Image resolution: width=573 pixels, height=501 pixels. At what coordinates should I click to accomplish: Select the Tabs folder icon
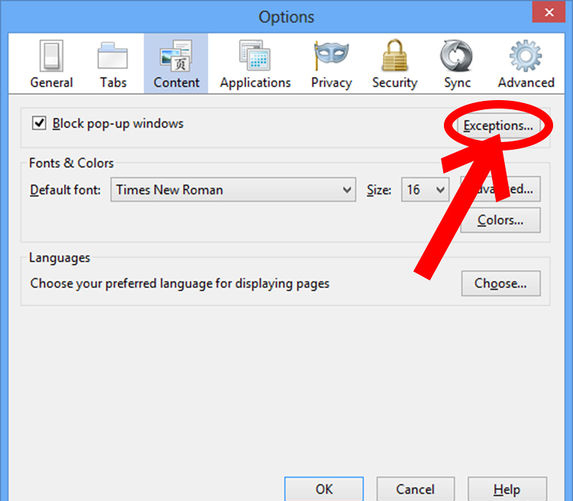(113, 56)
